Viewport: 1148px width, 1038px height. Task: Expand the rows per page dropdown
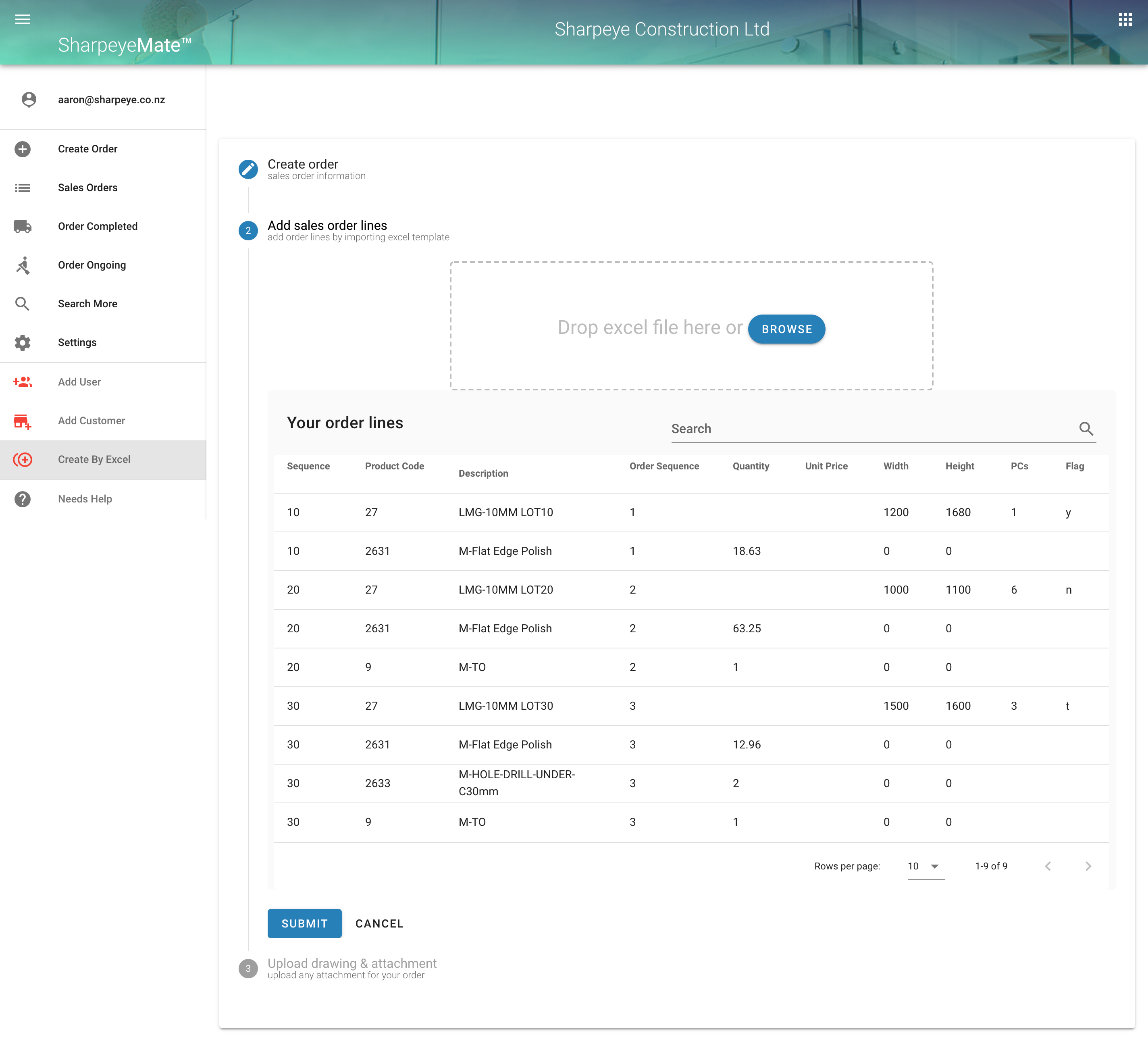(x=925, y=866)
